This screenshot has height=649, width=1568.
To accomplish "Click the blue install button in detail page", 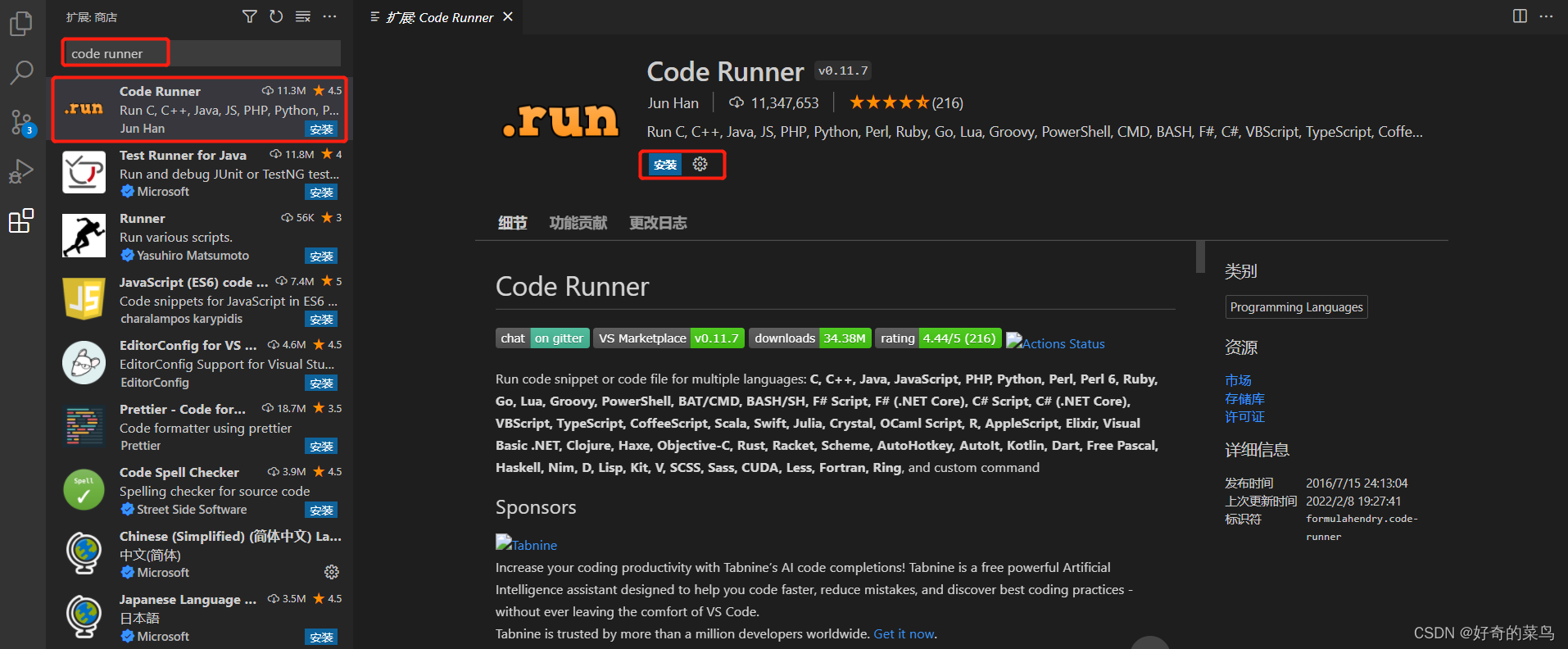I will 665,165.
